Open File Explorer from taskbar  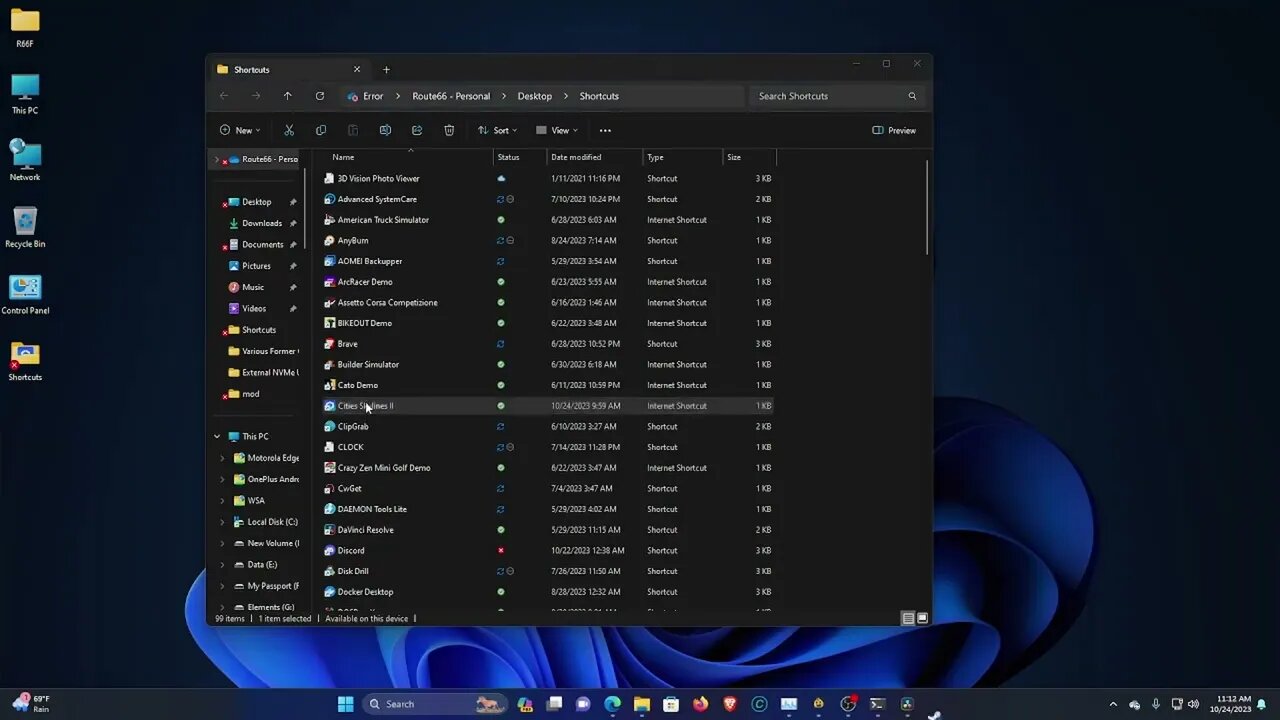pos(642,704)
